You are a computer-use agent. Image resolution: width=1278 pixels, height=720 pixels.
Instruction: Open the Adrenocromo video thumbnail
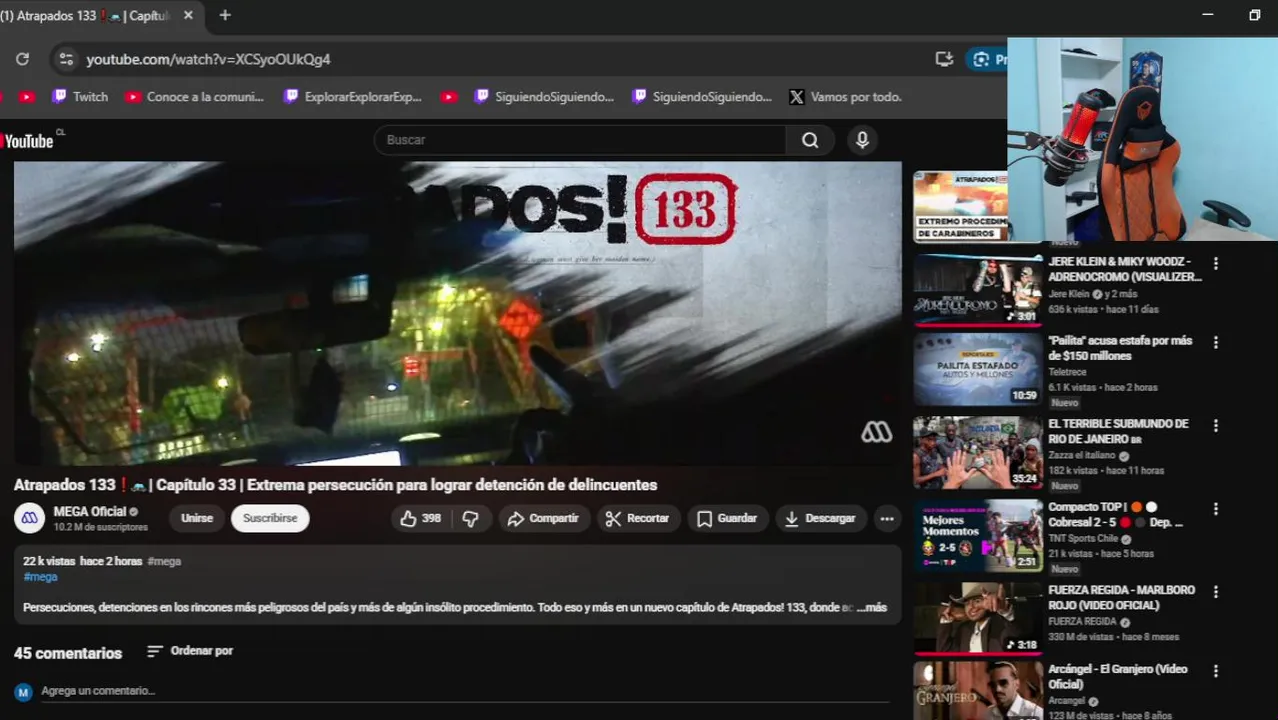tap(978, 290)
